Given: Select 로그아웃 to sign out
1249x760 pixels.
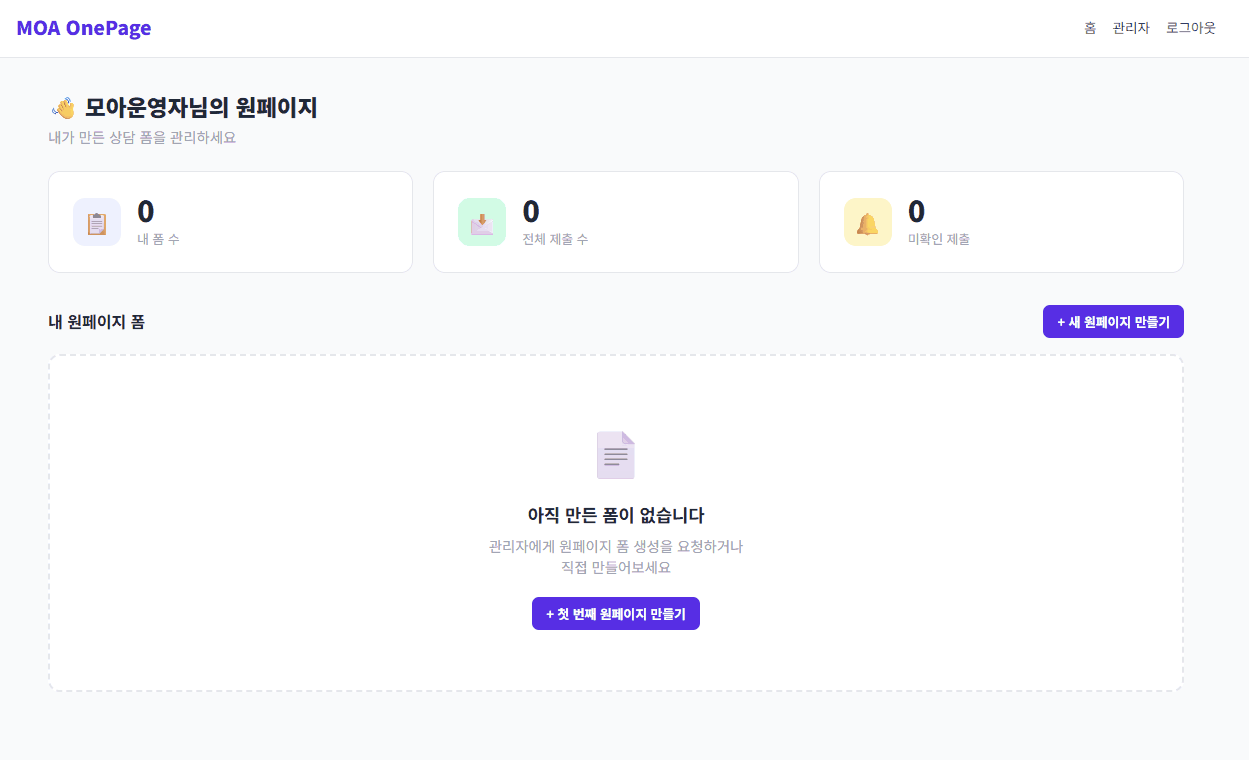Looking at the screenshot, I should (1191, 28).
